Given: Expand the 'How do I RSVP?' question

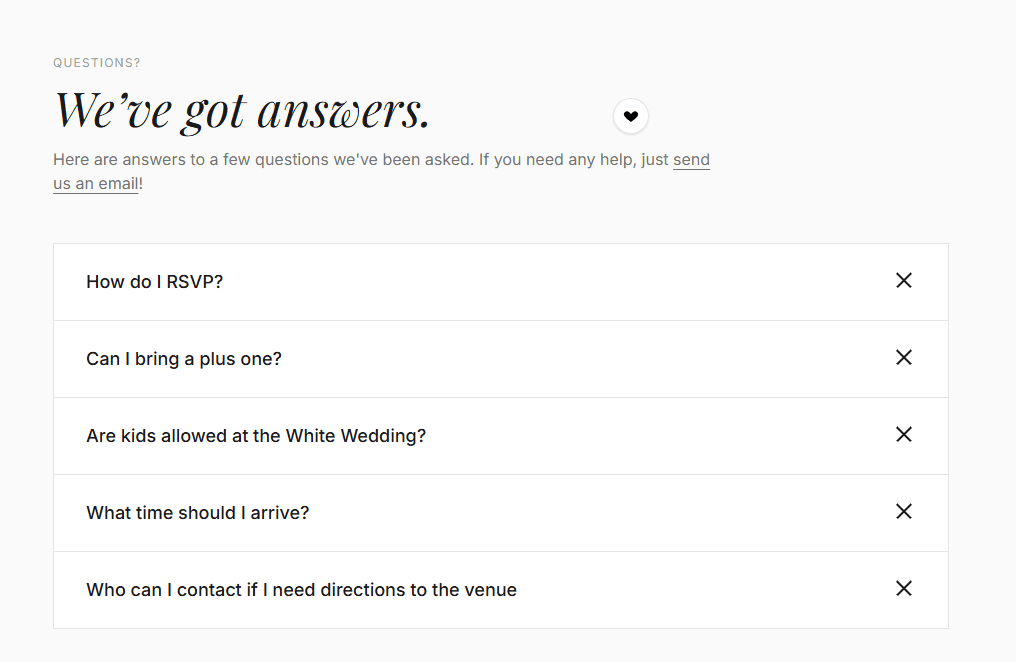Looking at the screenshot, I should pyautogui.click(x=501, y=282).
